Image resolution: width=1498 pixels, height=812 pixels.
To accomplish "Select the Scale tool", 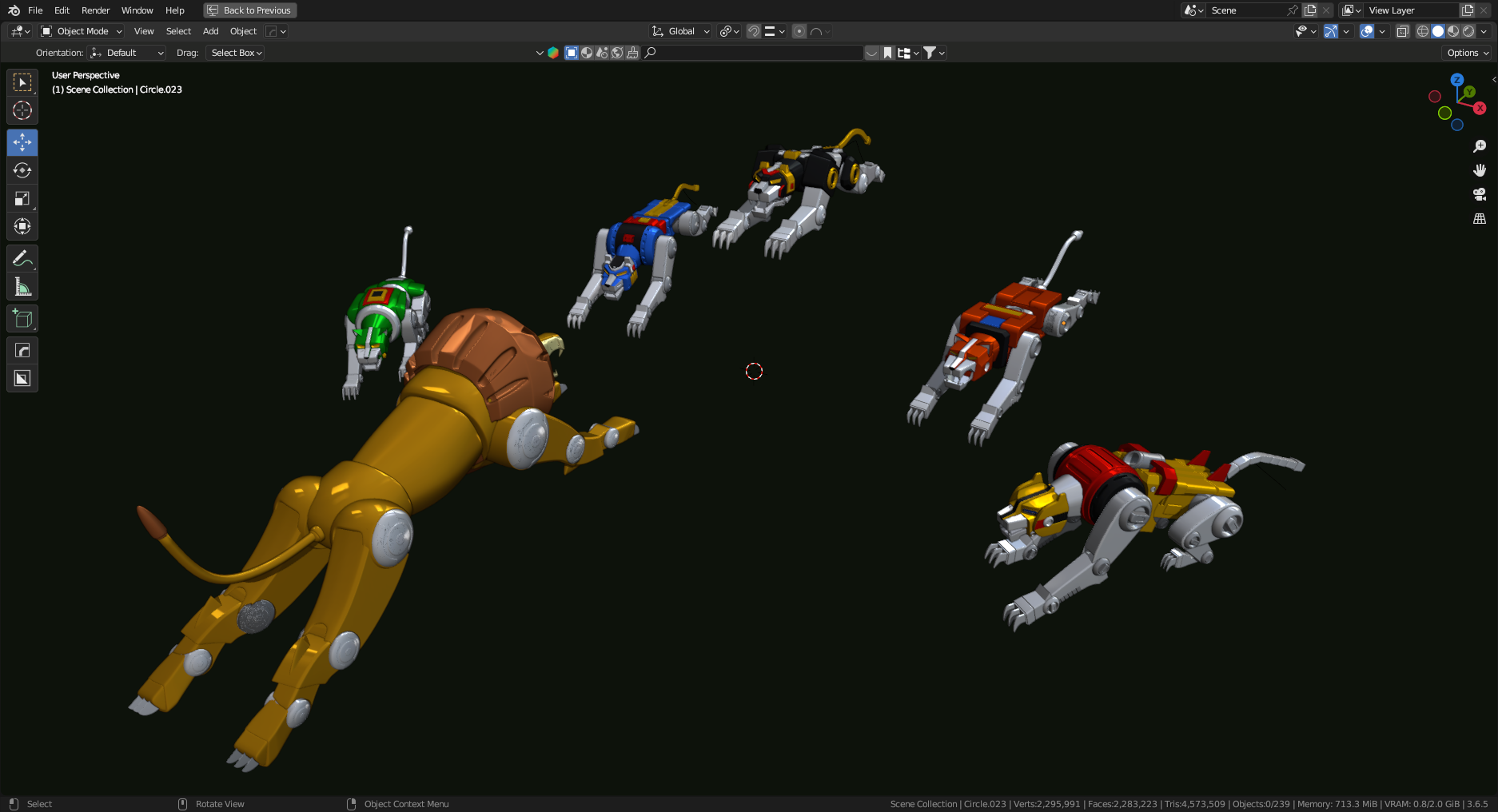I will 22,198.
